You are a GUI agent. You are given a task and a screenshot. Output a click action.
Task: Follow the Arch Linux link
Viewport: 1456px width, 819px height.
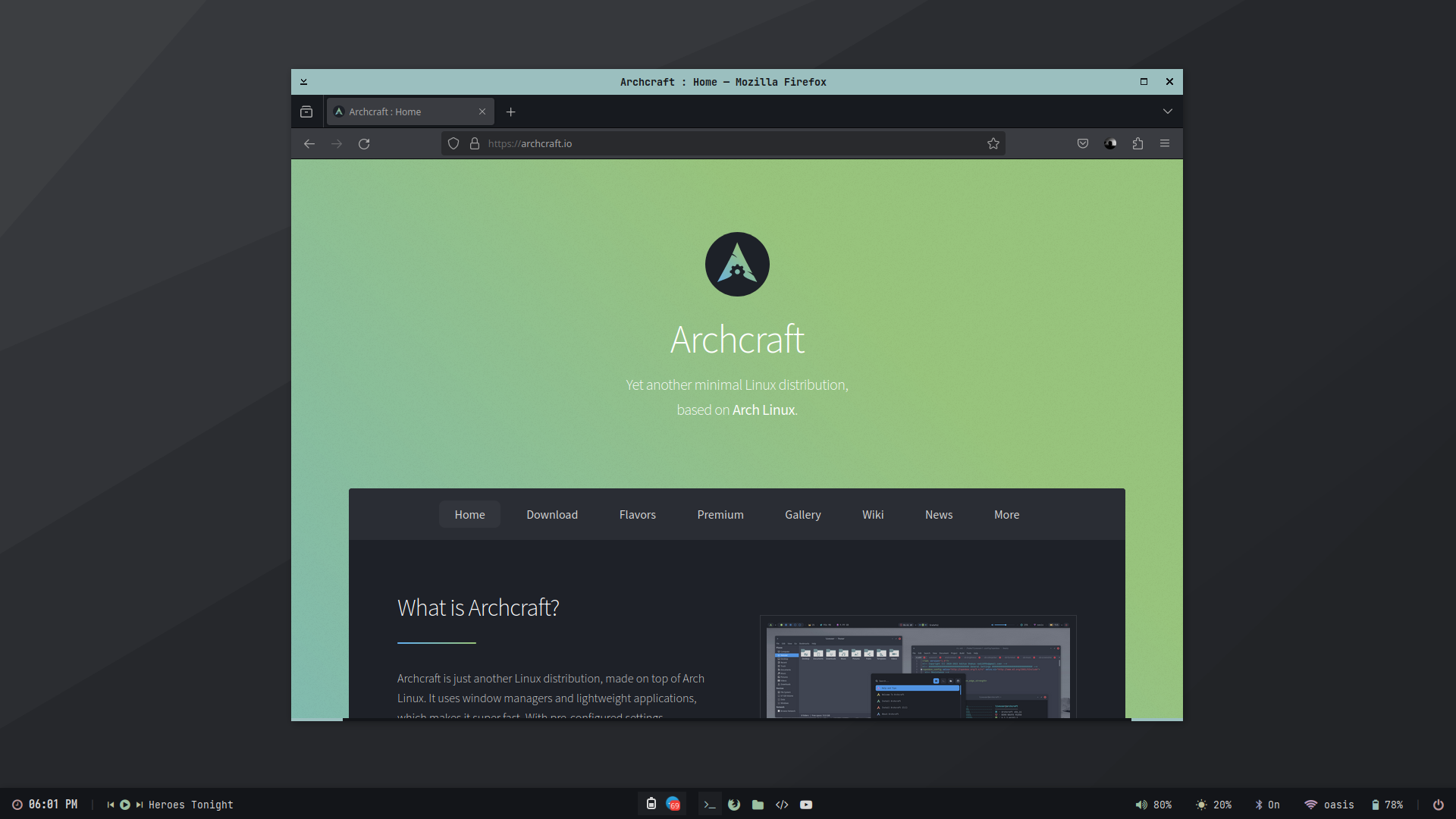(763, 410)
